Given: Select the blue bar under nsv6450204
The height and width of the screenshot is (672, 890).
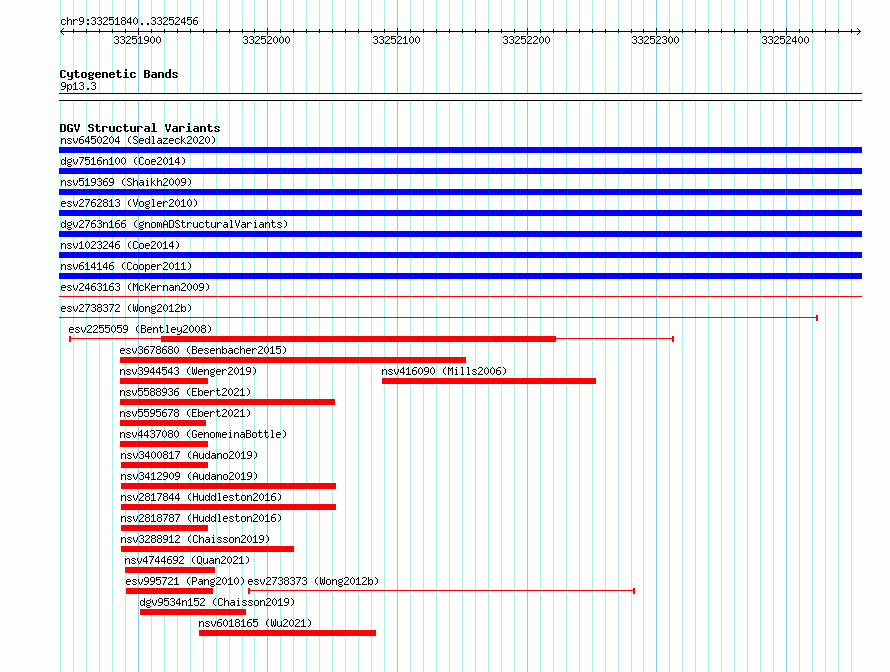Looking at the screenshot, I should click(460, 150).
